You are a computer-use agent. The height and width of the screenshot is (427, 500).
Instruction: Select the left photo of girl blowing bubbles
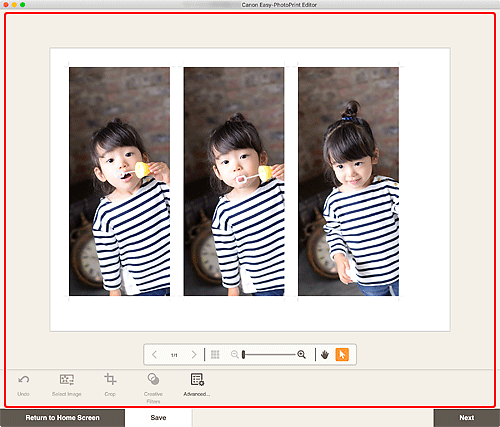click(x=119, y=181)
